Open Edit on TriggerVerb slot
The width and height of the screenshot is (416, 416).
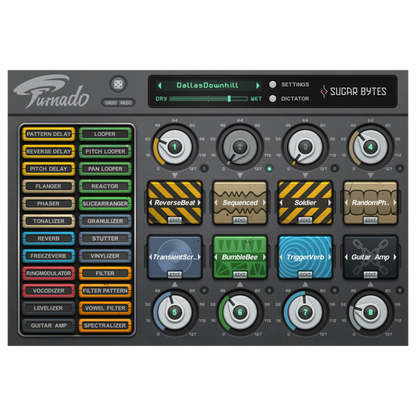click(305, 275)
